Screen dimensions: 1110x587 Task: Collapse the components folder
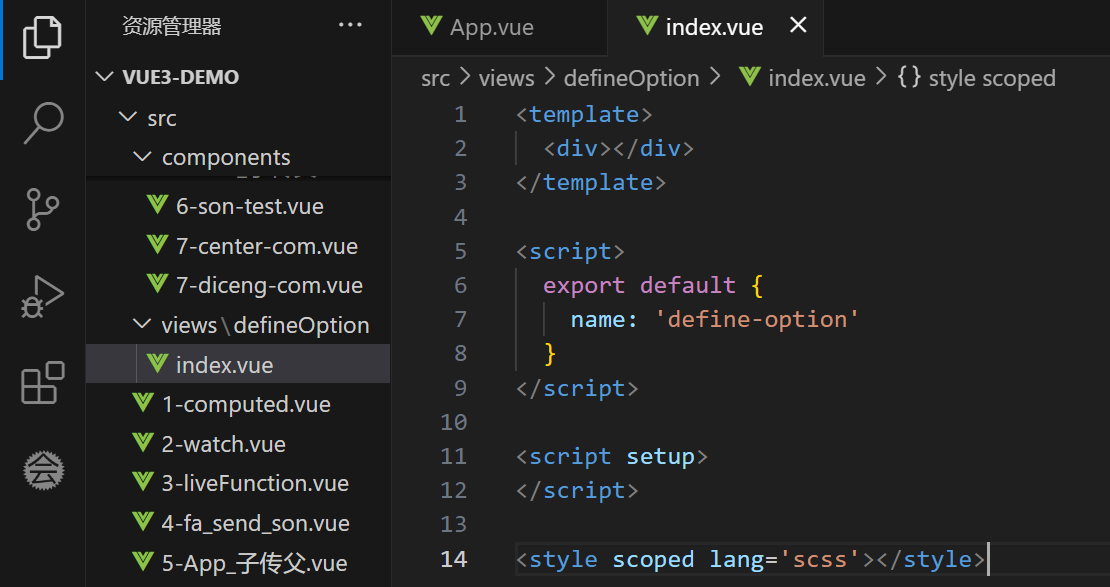click(225, 157)
